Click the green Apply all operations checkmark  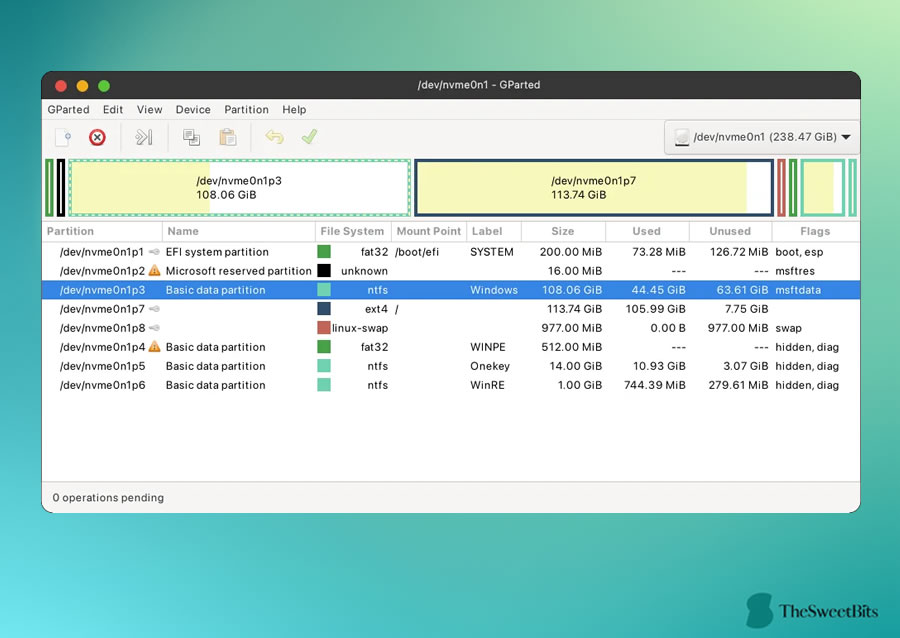point(309,137)
